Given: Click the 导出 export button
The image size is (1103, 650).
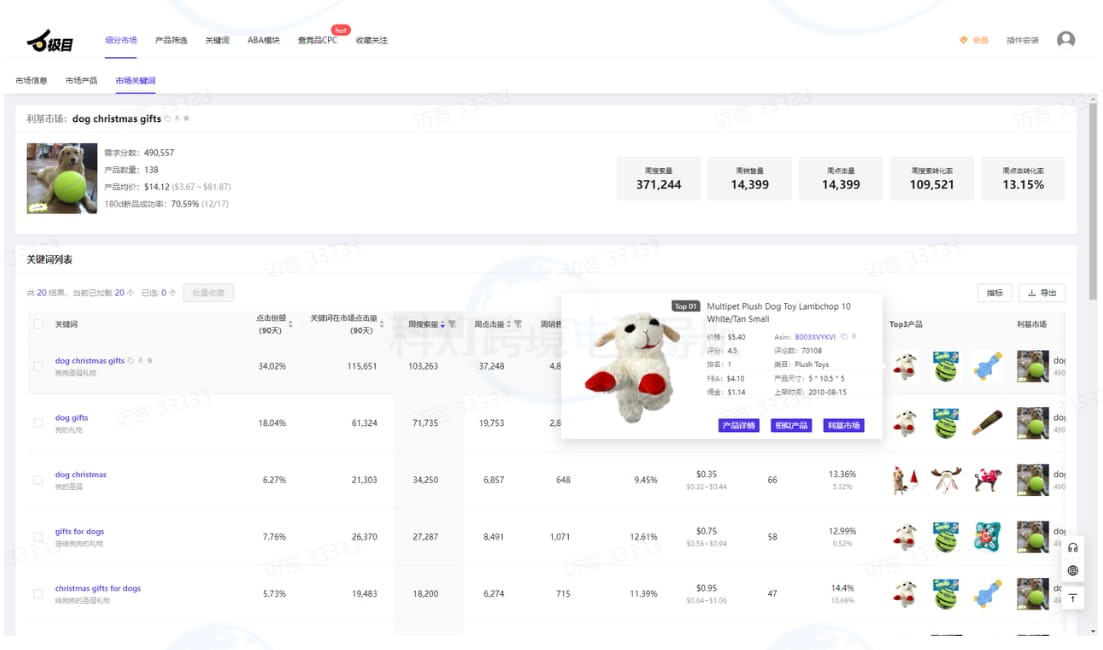Looking at the screenshot, I should [1041, 293].
